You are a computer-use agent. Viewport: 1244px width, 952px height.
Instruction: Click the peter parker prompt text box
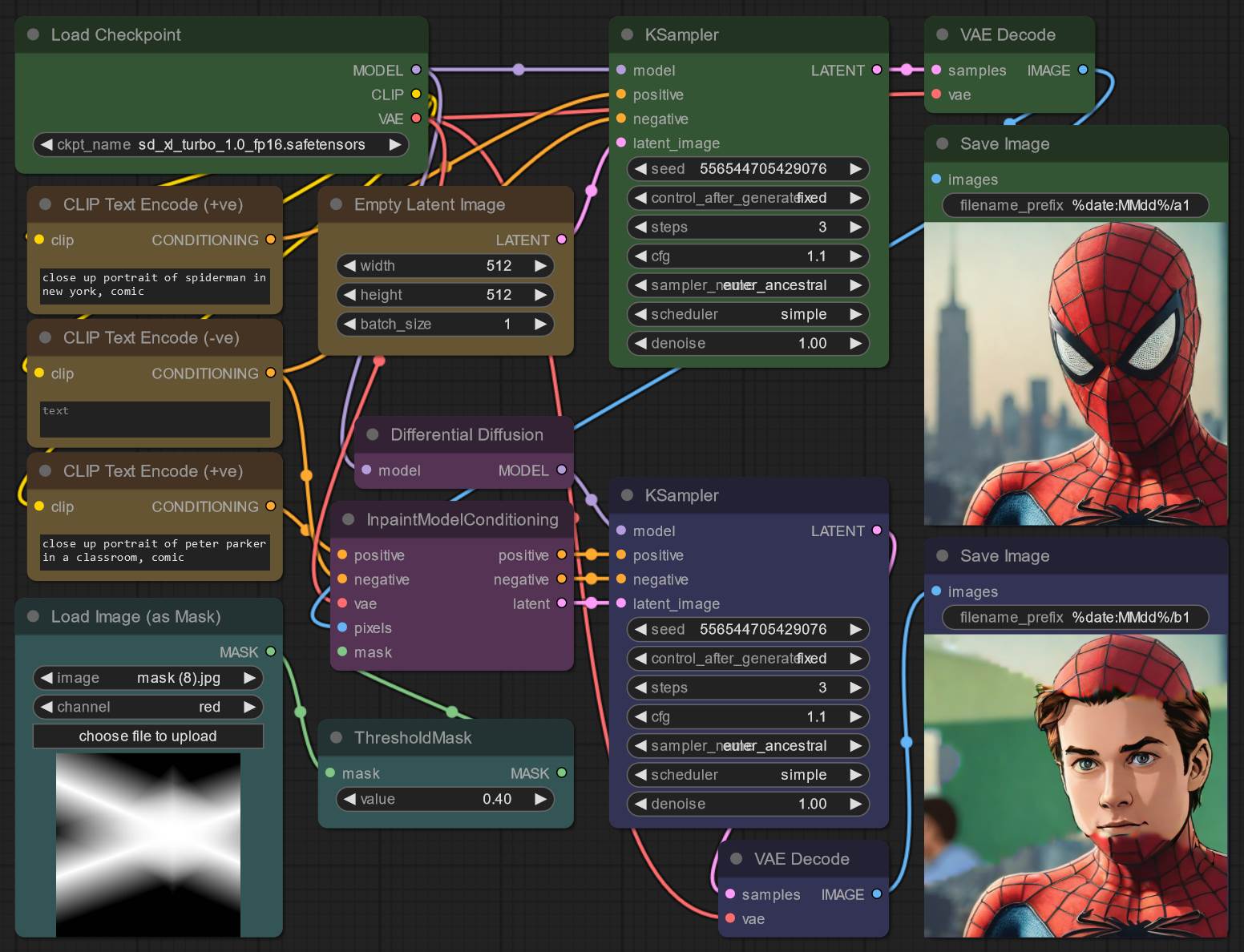tap(155, 551)
